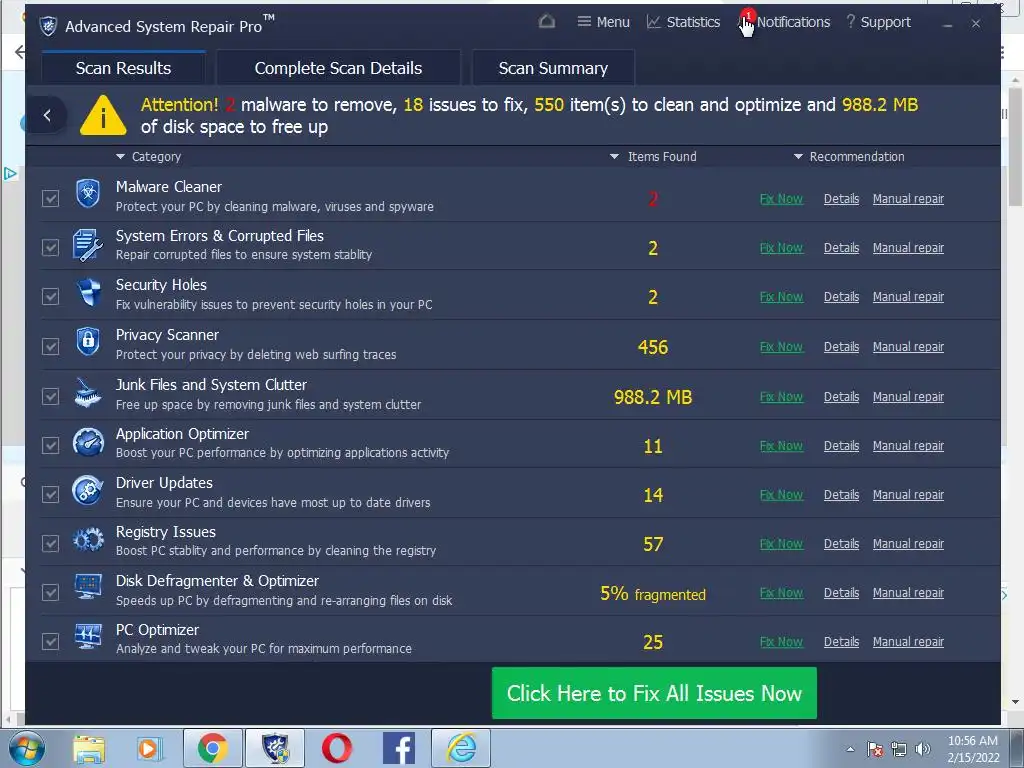The width and height of the screenshot is (1024, 768).
Task: Uncheck the Registry Issues checkbox
Action: click(x=50, y=543)
